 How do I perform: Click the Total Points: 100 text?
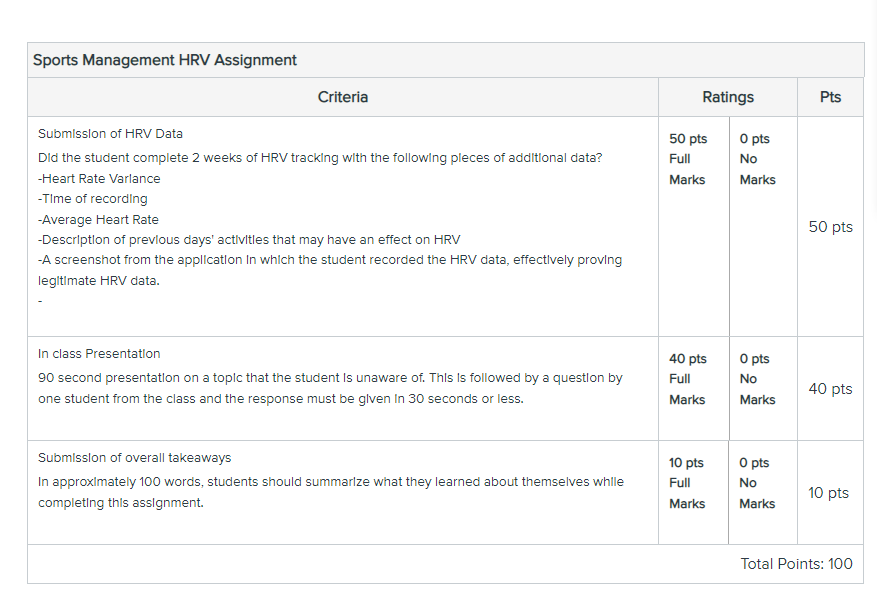tap(796, 563)
